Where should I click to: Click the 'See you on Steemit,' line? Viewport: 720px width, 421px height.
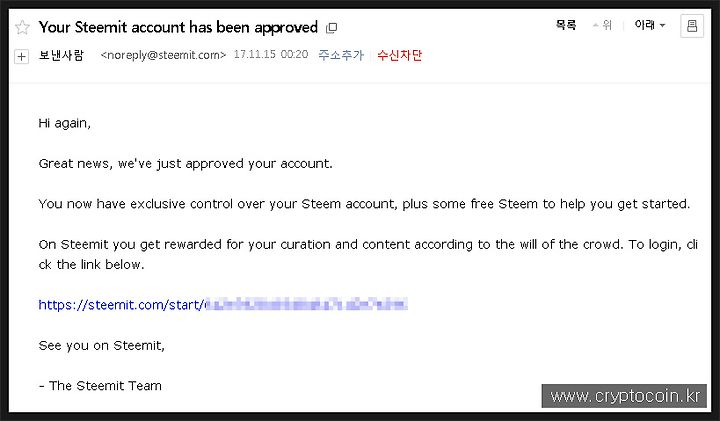(101, 345)
